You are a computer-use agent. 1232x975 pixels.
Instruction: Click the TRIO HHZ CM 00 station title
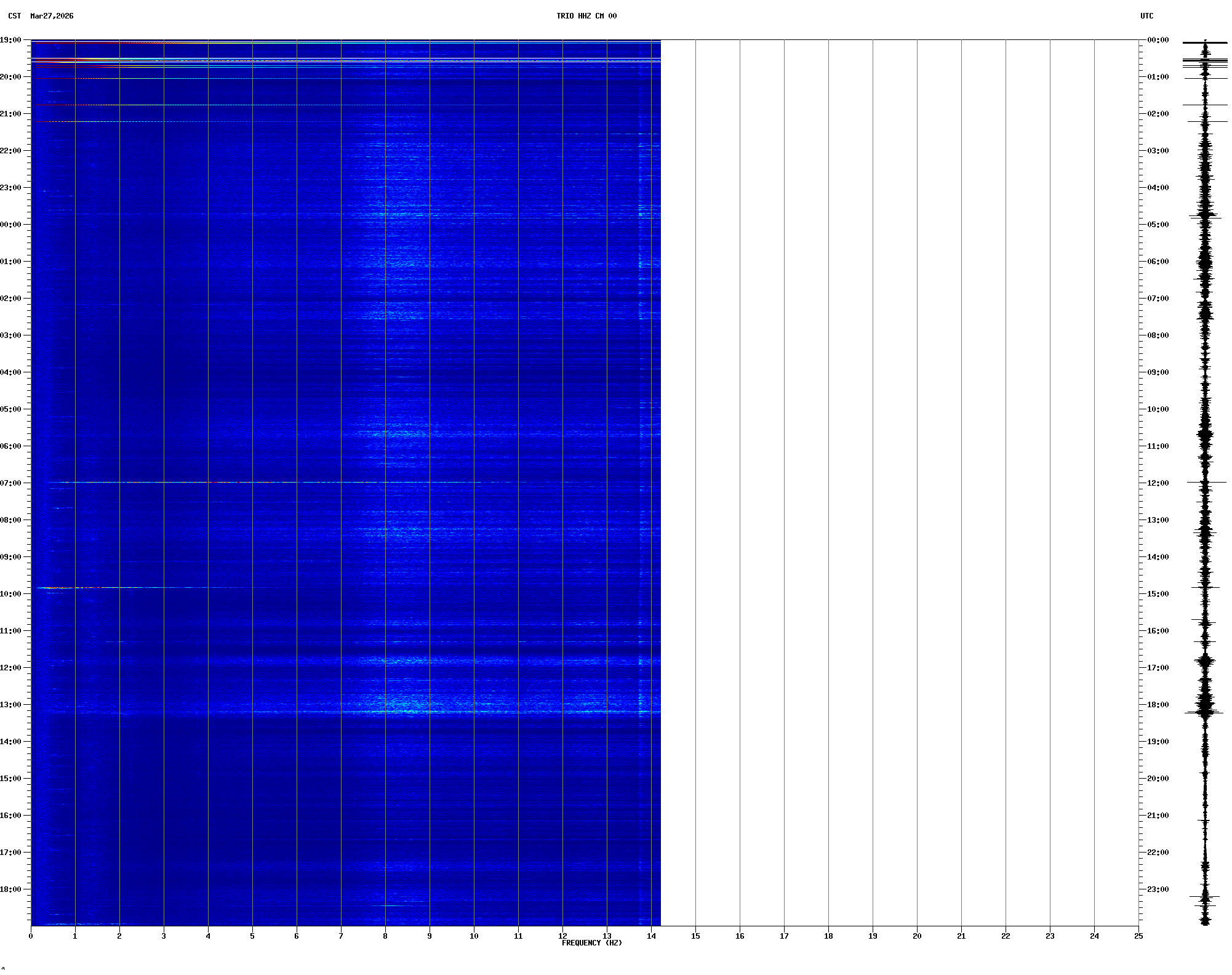pos(586,16)
